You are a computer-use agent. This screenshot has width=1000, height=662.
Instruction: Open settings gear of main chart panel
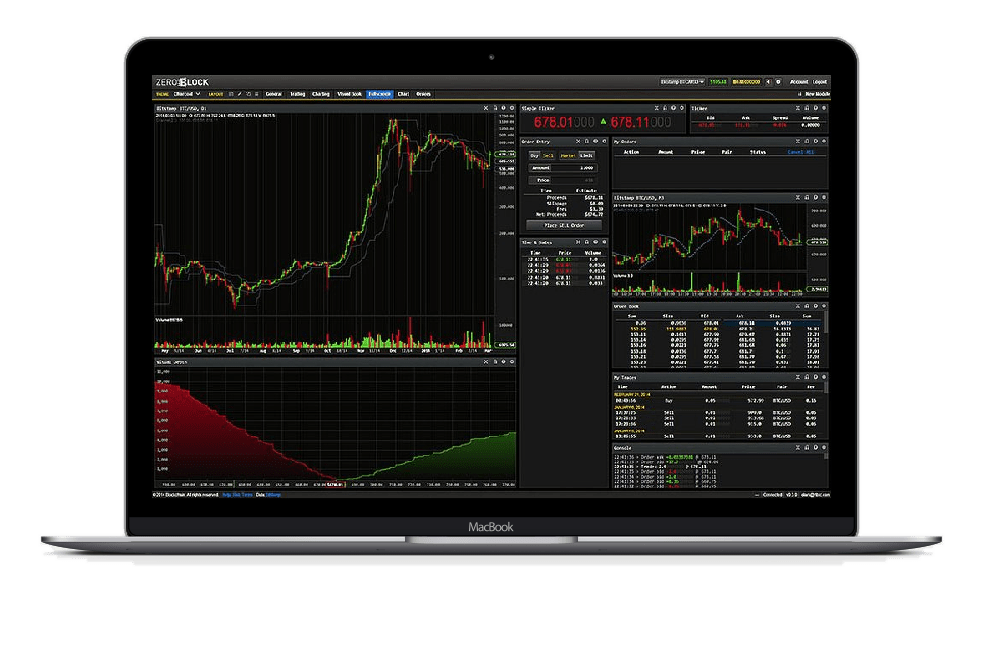(x=511, y=108)
